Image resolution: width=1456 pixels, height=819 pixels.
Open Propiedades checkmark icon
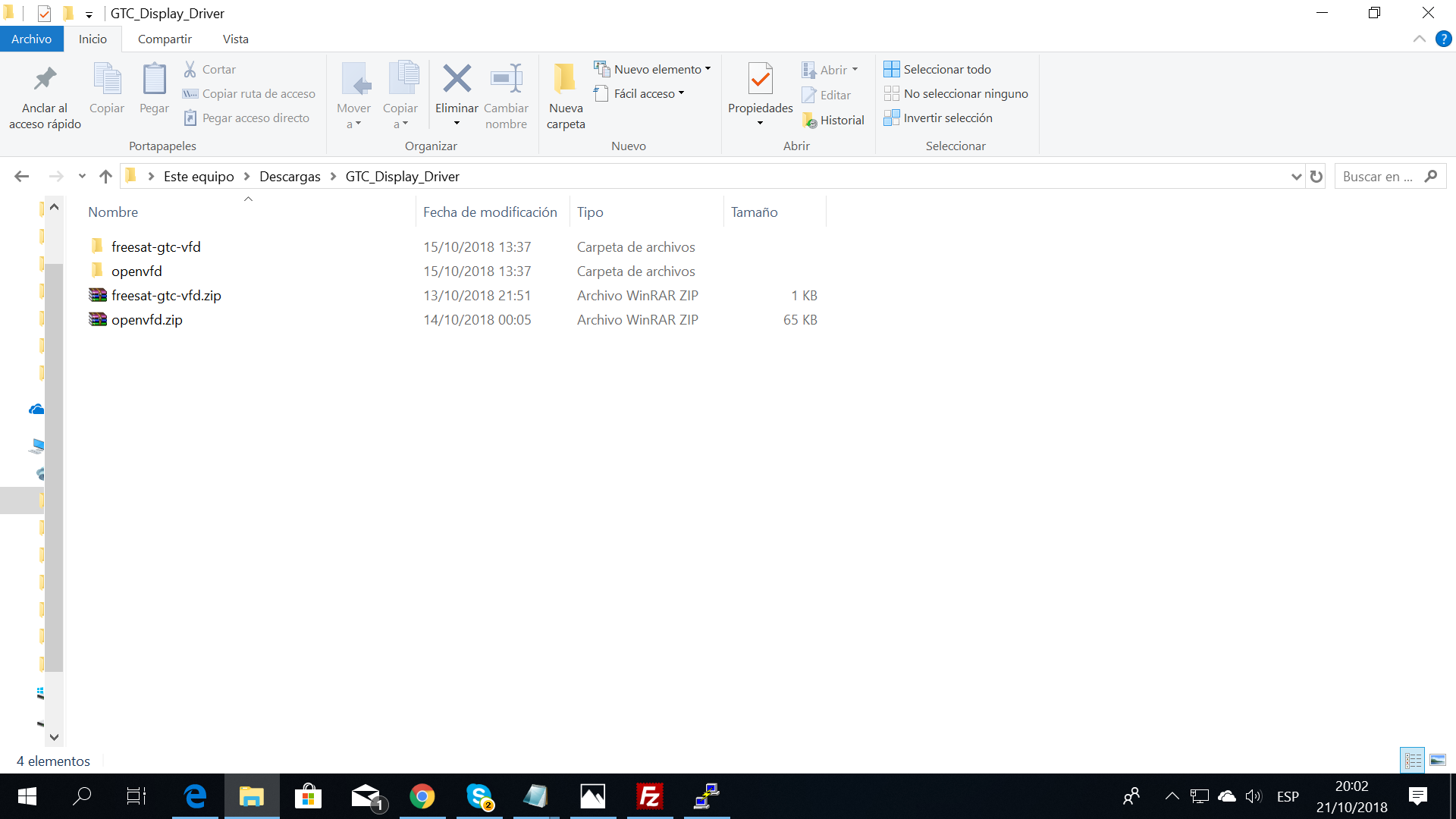760,80
